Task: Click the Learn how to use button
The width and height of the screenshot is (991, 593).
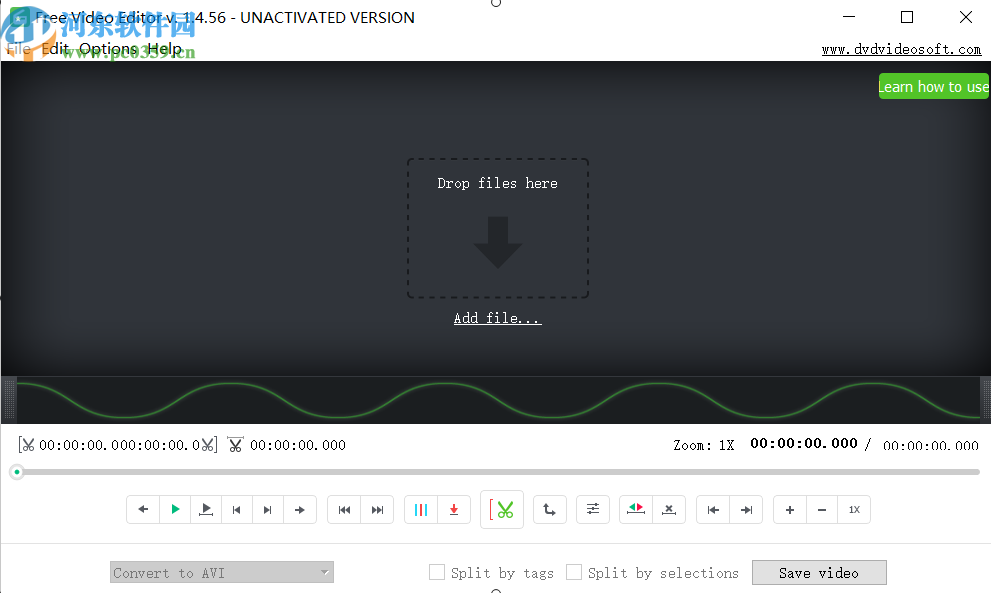Action: (x=933, y=87)
